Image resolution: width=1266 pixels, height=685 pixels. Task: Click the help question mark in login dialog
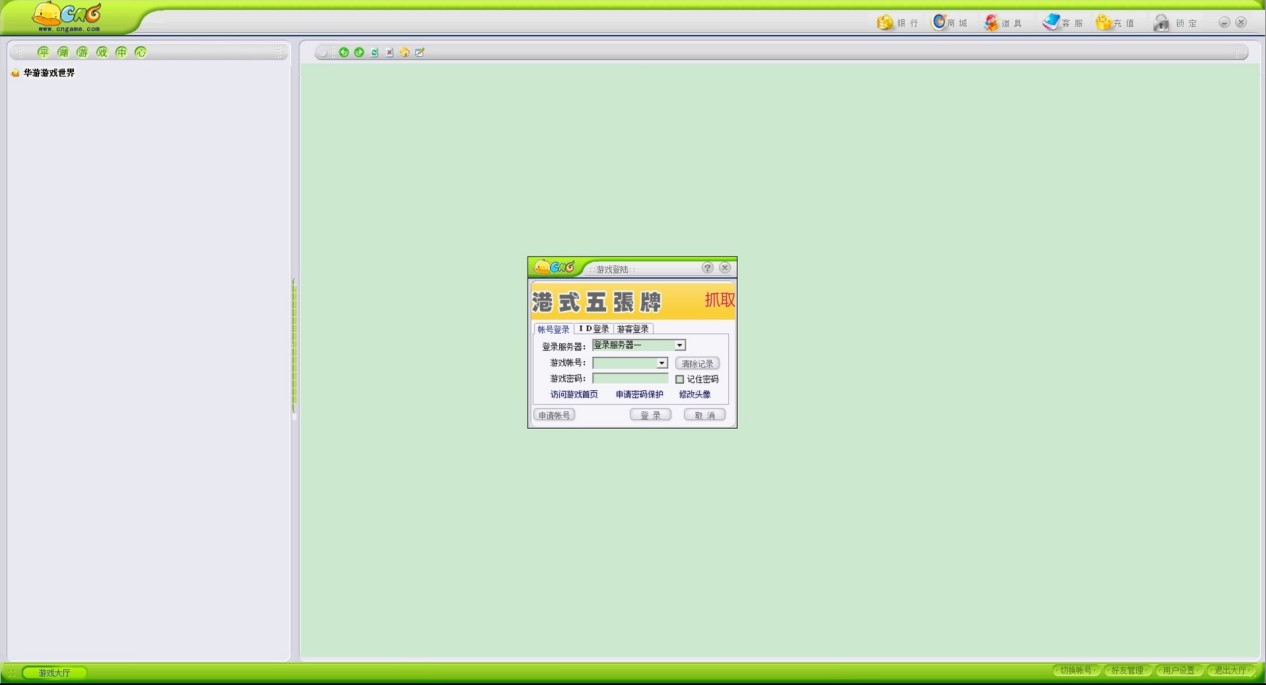click(x=708, y=268)
